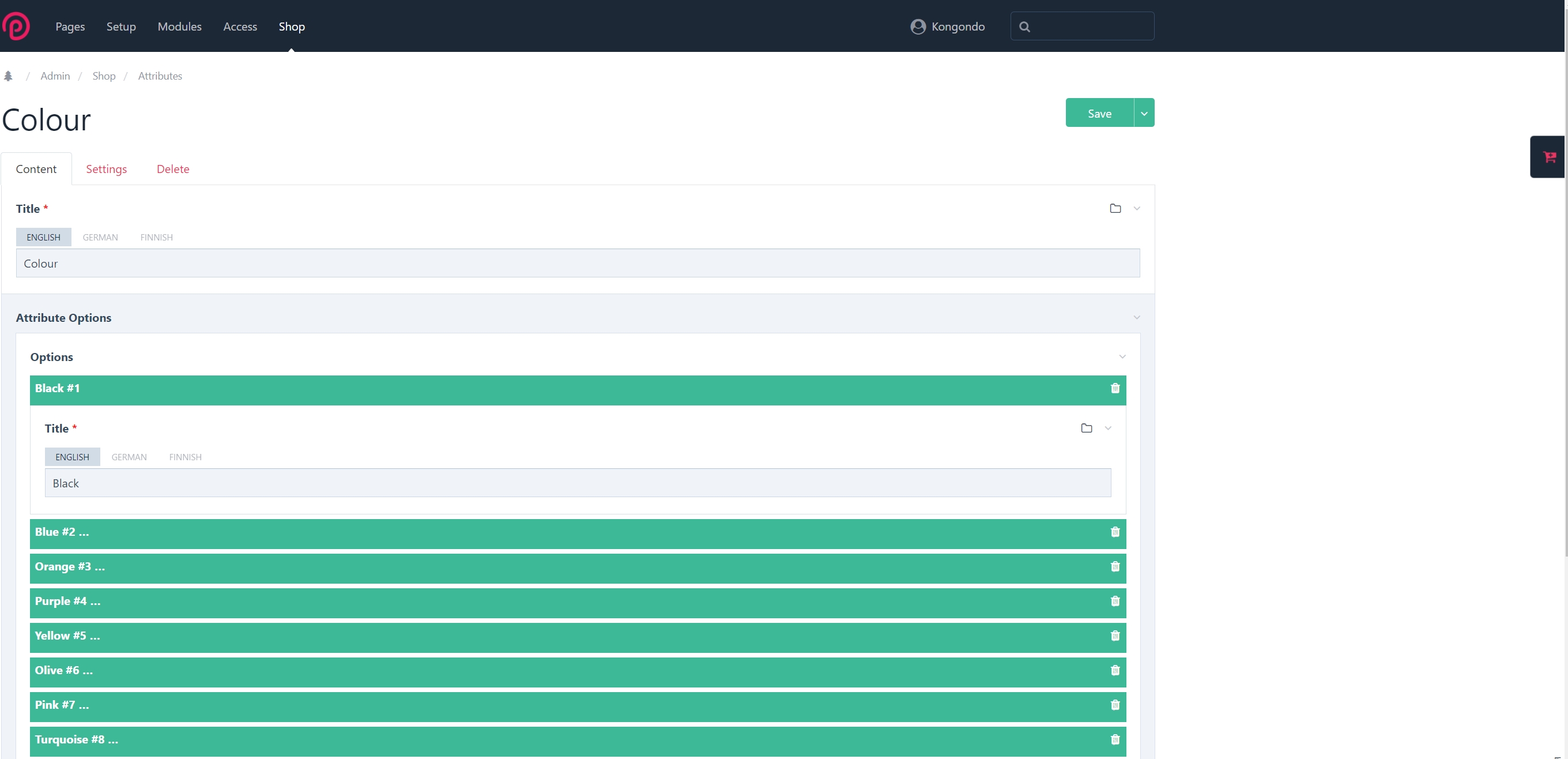Viewport: 1568px width, 759px height.
Task: Go to the tree home breadcrumb icon
Action: [9, 76]
